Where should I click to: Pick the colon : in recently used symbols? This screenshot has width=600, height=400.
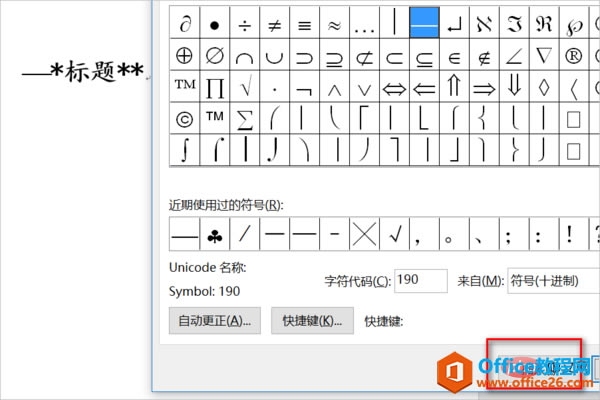(x=544, y=234)
